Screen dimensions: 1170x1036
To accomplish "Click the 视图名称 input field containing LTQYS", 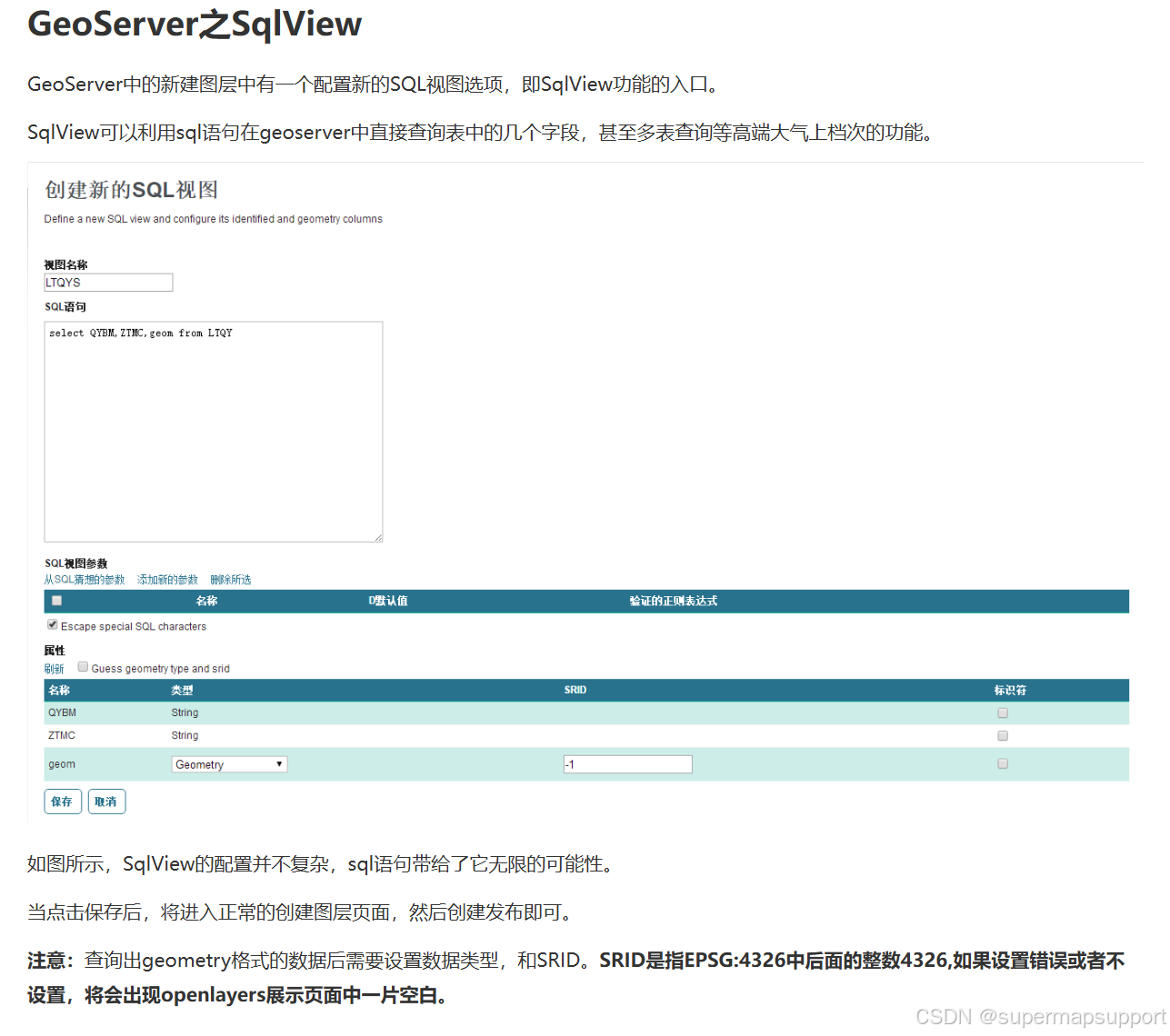I will [x=108, y=283].
